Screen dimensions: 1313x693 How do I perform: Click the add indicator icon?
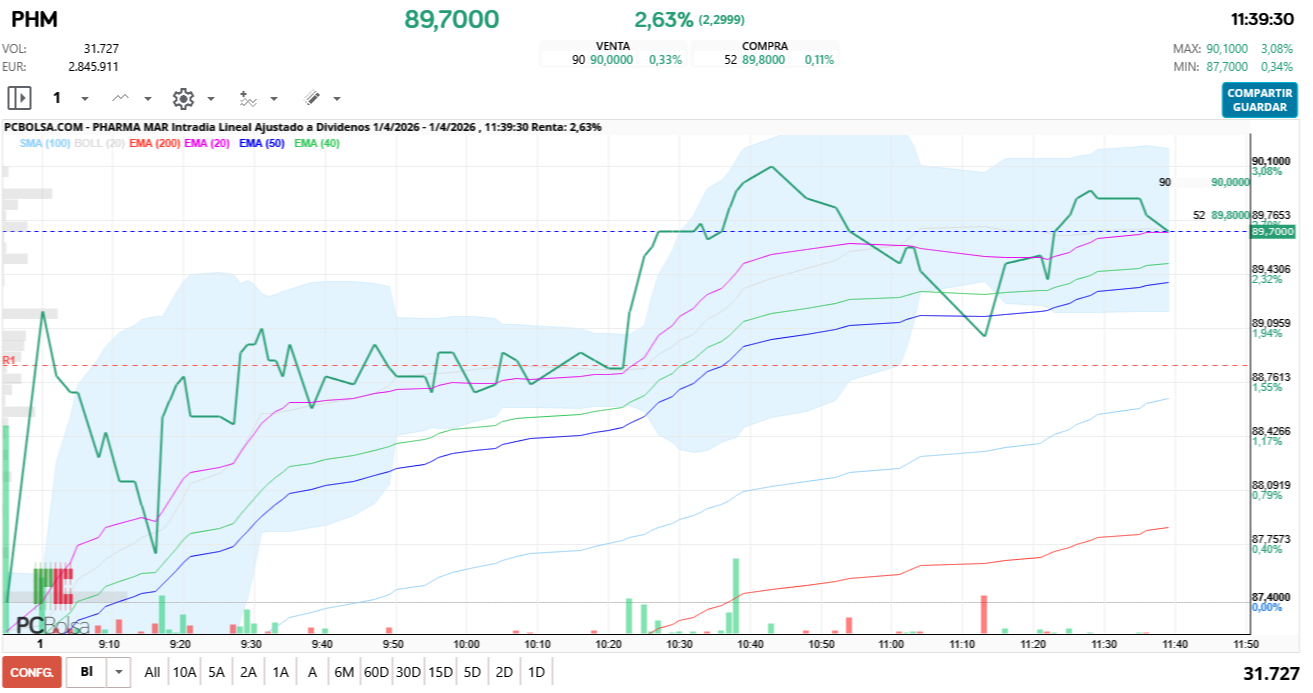tap(248, 98)
